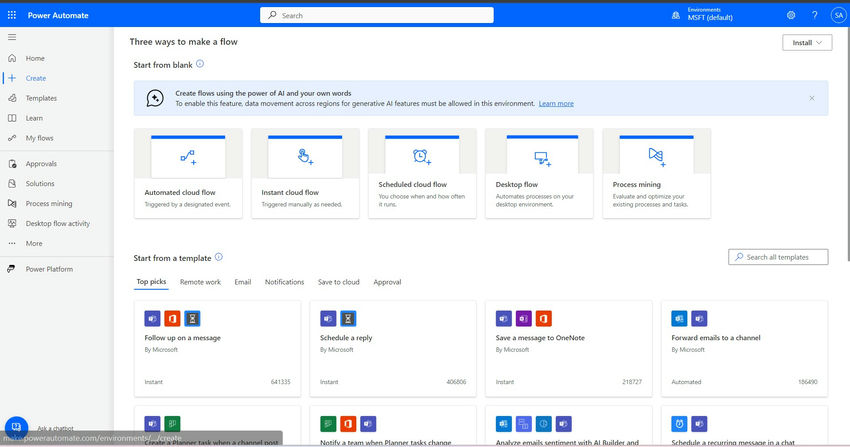Switch to the Notifications tab
This screenshot has height=447, width=850.
tap(284, 282)
